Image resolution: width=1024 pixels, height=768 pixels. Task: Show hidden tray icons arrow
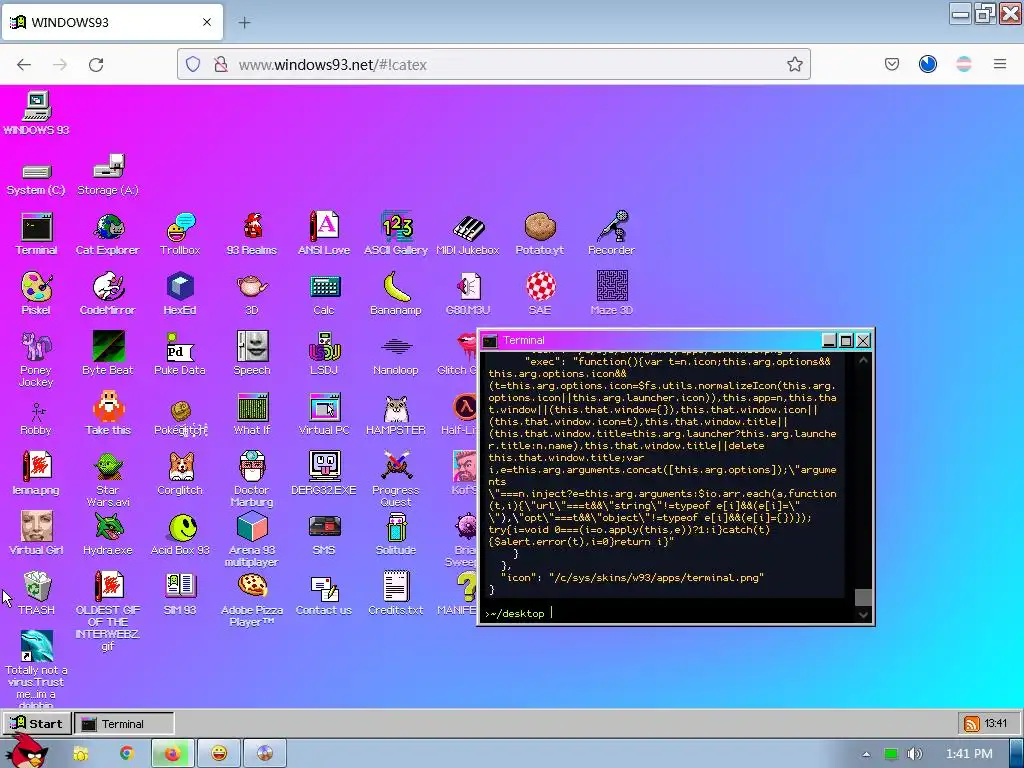coord(866,754)
